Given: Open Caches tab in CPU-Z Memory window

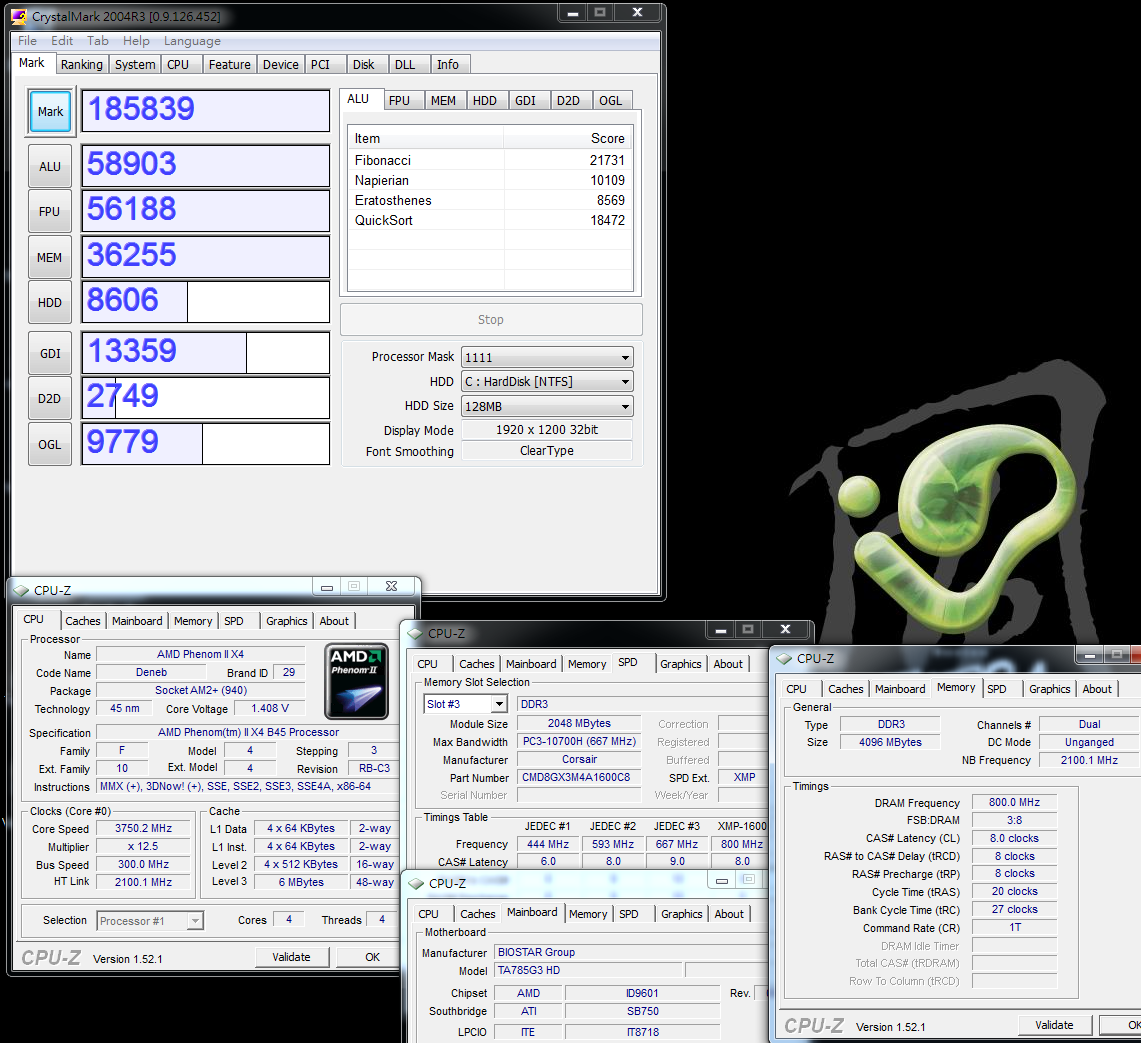Looking at the screenshot, I should pyautogui.click(x=846, y=689).
